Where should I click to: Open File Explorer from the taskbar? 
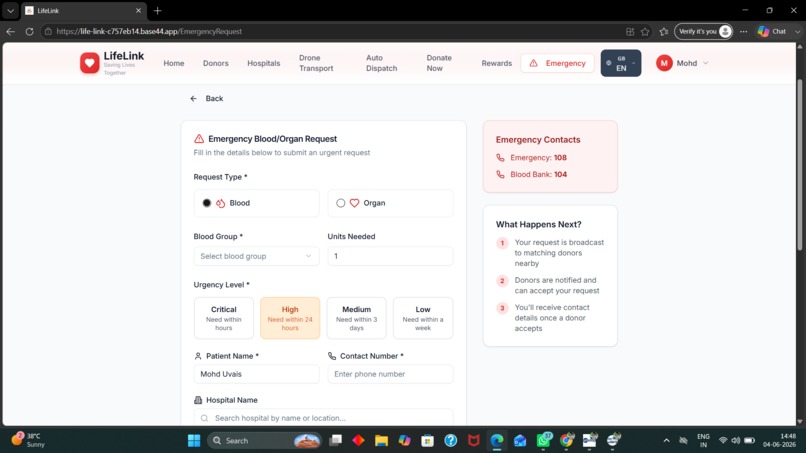pyautogui.click(x=381, y=441)
